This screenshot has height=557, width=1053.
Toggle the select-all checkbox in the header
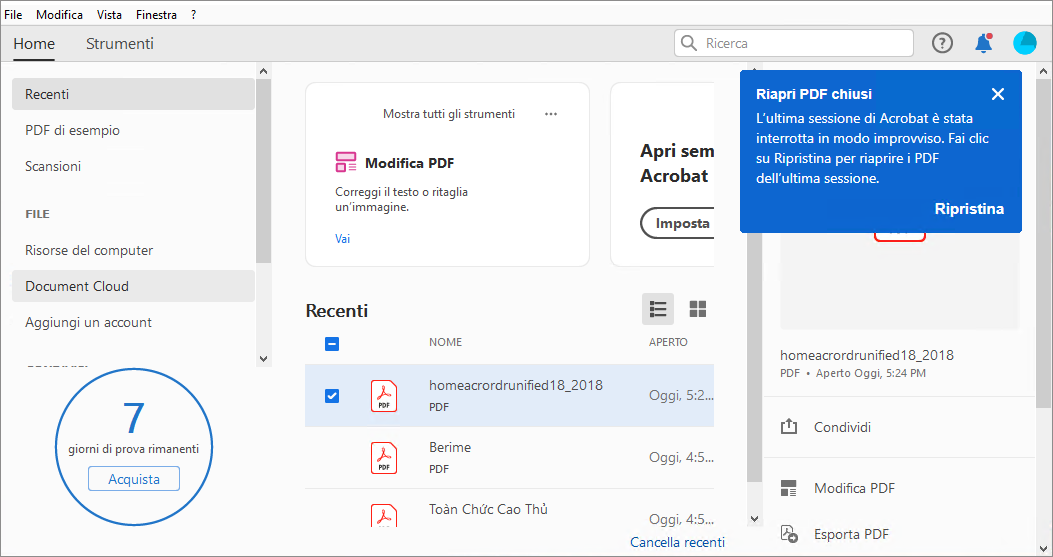[332, 344]
